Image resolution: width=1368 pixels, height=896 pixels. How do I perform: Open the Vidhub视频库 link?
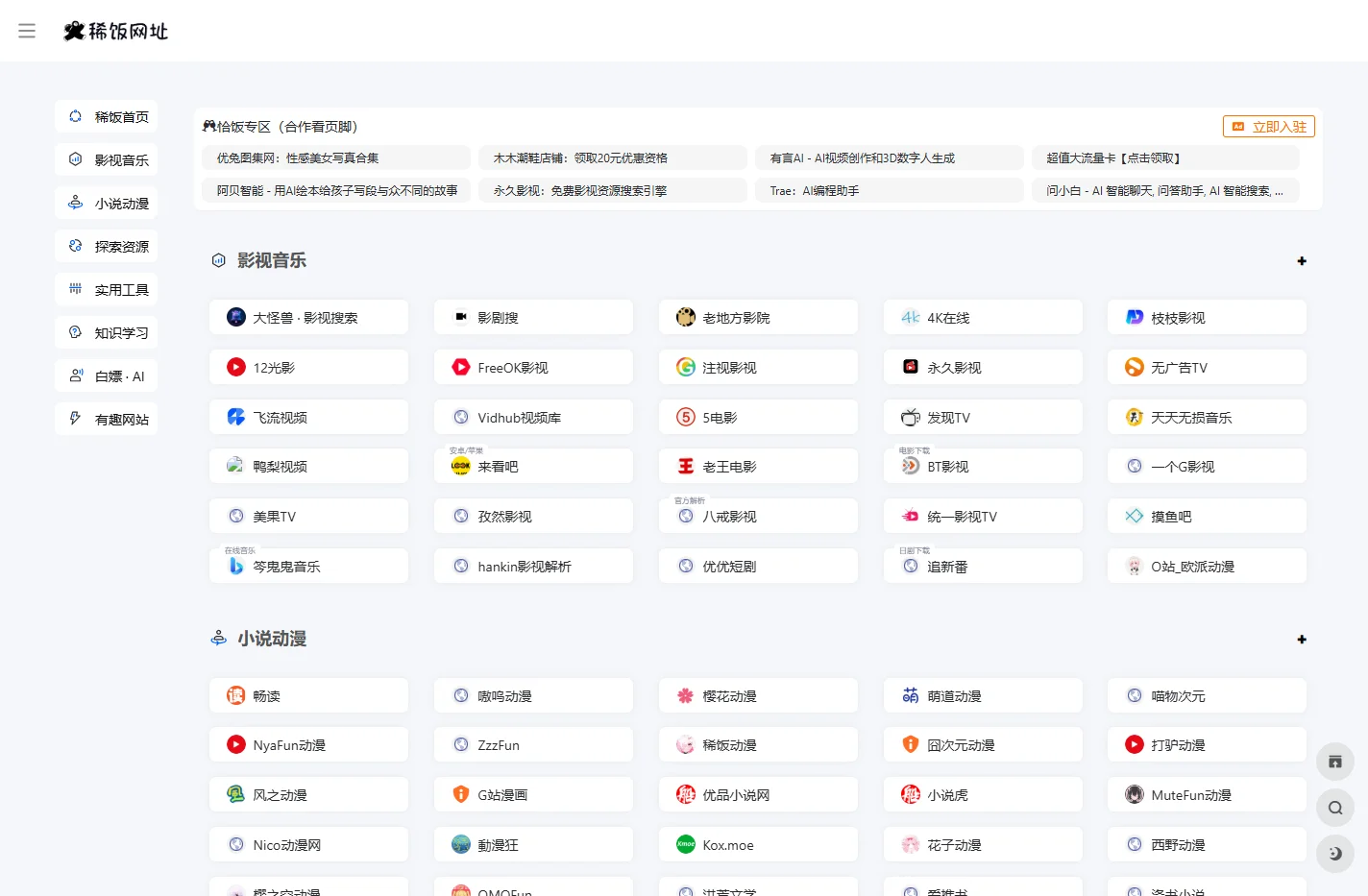[x=533, y=417]
